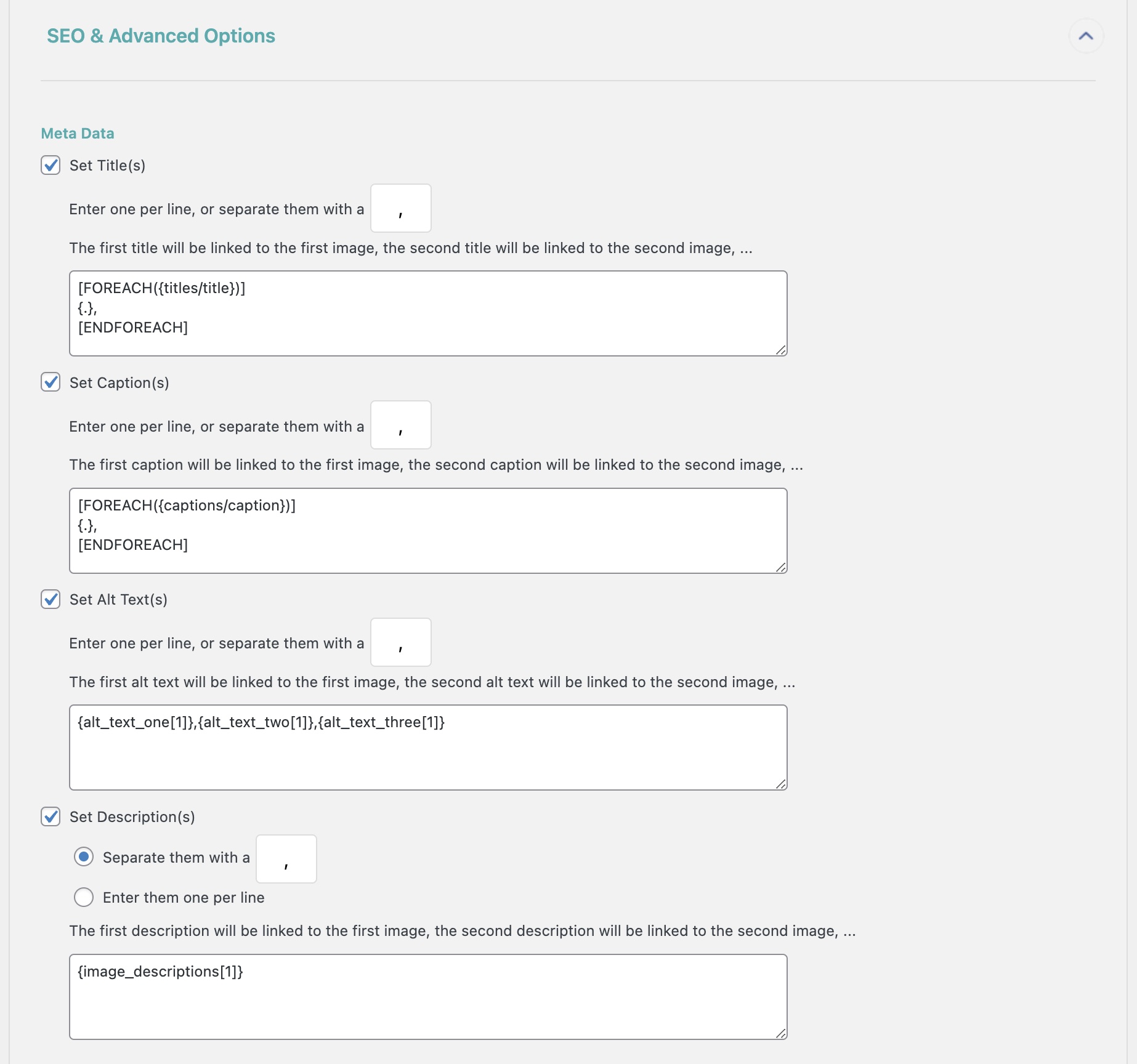Click the captions textarea resize handle
The image size is (1137, 1064).
[781, 567]
